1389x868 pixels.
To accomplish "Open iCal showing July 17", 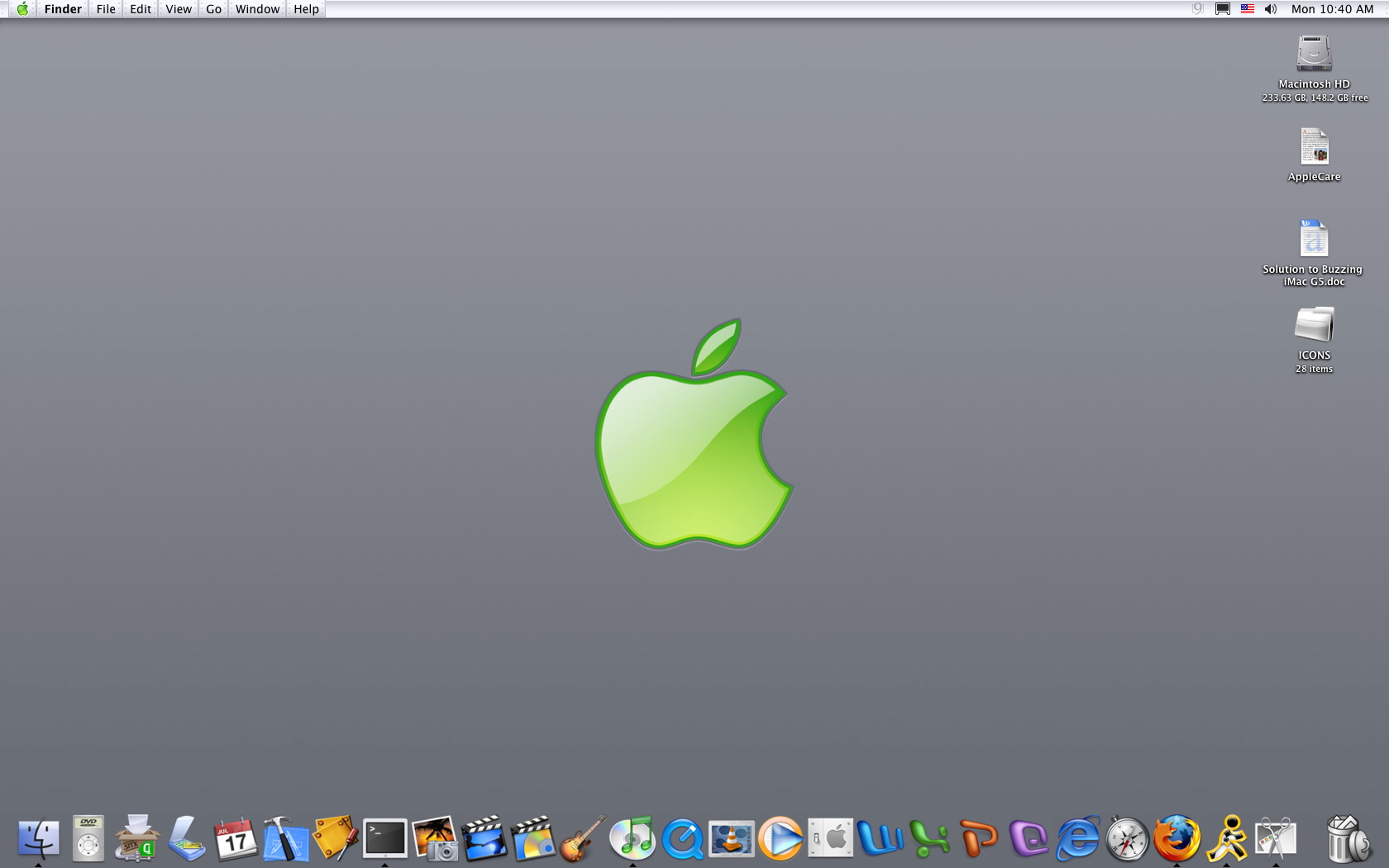I will pos(236,839).
